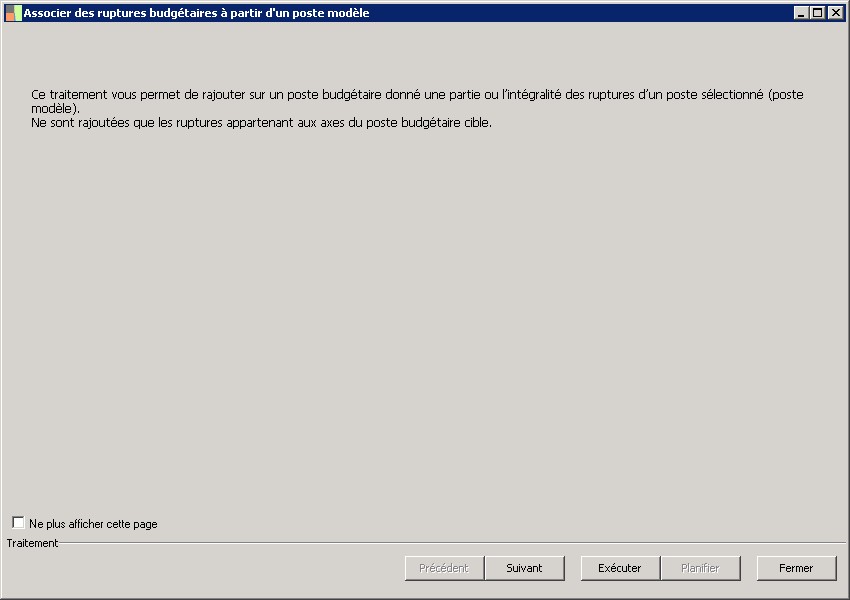The height and width of the screenshot is (600, 850).
Task: Click the application icon in the title bar
Action: 13,13
